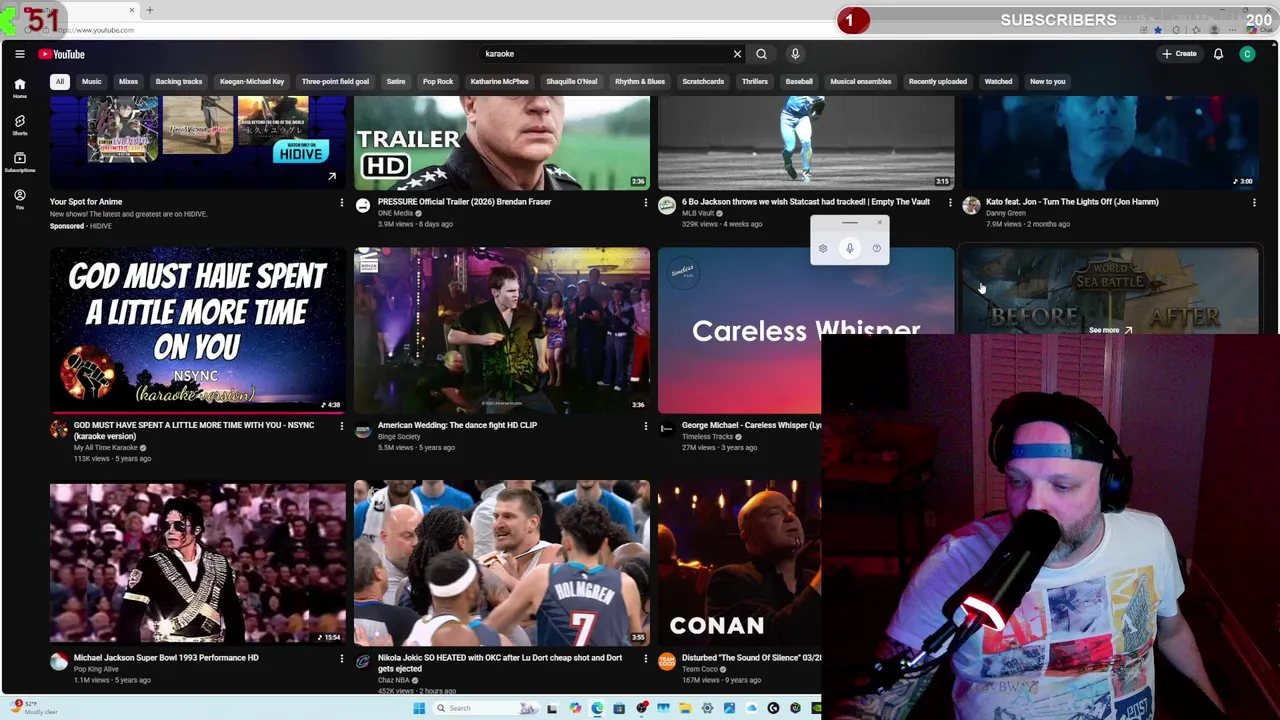The image size is (1280, 720).
Task: Open the account avatar menu
Action: click(x=1247, y=54)
